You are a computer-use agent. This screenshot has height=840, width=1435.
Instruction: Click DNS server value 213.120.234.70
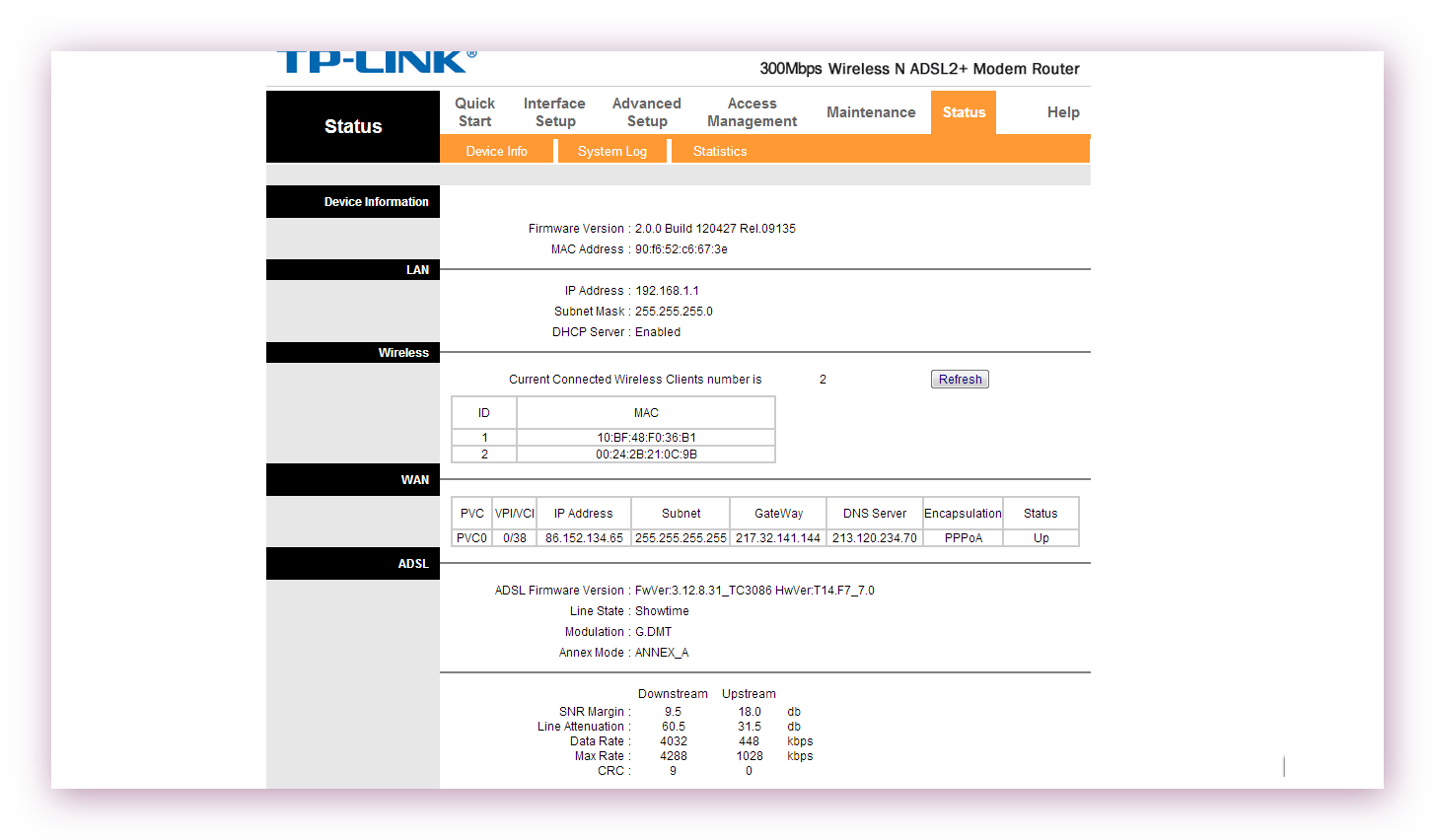pyautogui.click(x=874, y=538)
